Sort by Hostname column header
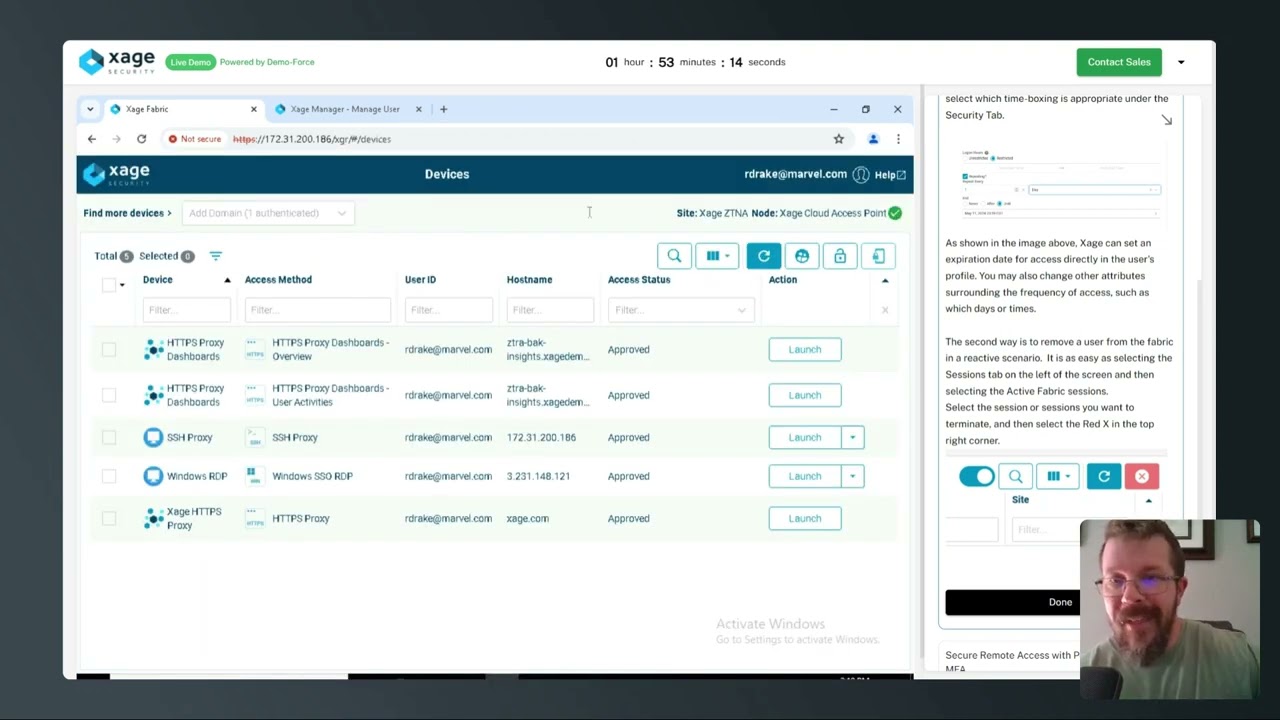Screen dimensions: 1280x720 [x=529, y=280]
